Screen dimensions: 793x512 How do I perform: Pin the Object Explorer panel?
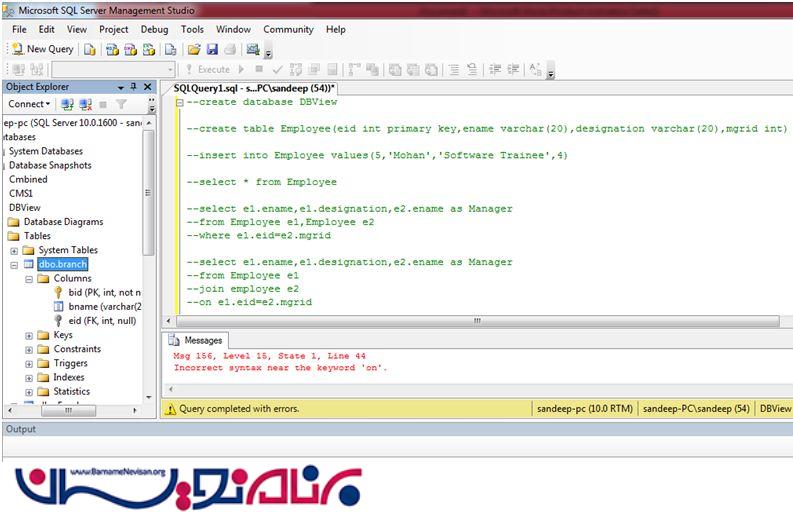point(134,87)
